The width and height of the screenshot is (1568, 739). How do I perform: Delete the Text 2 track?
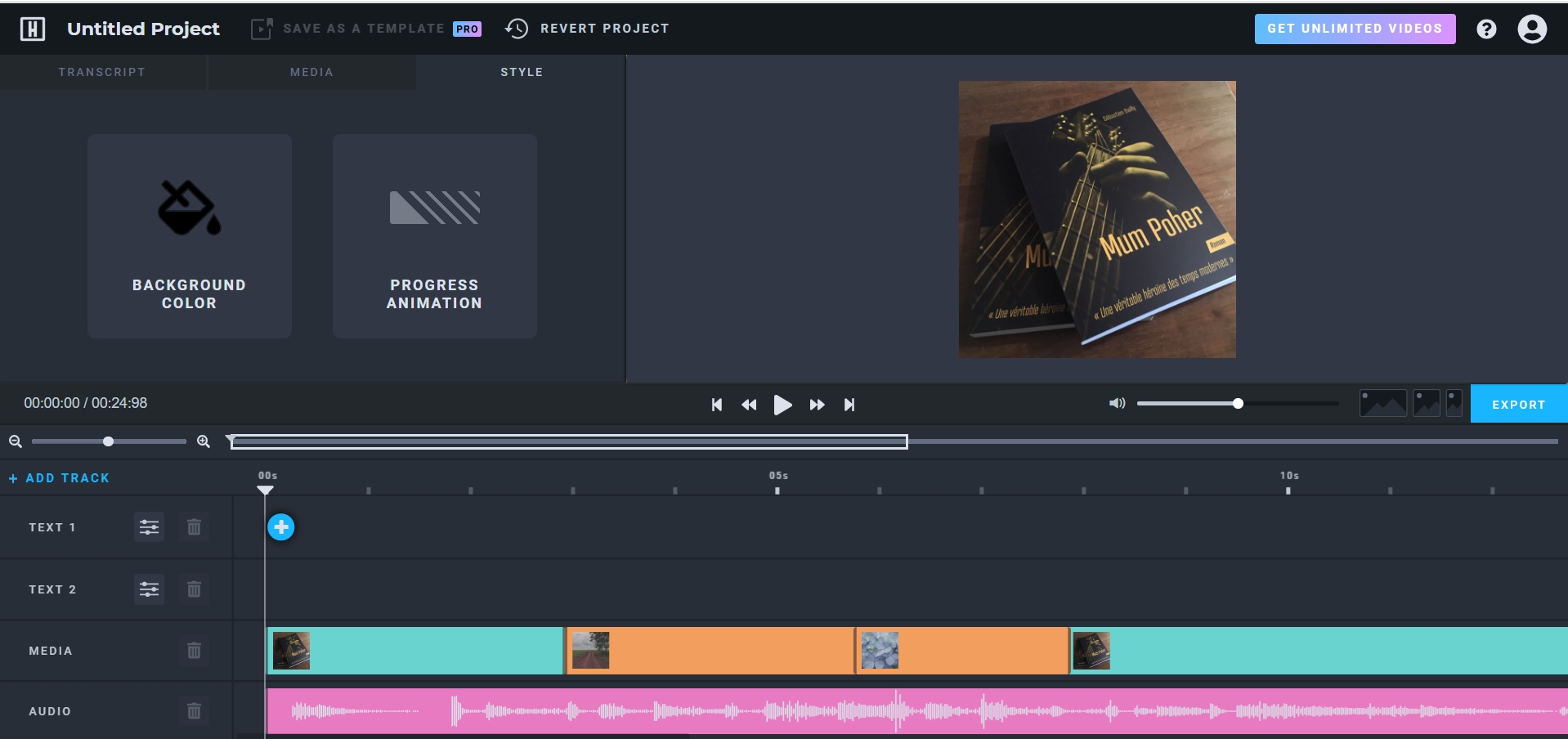point(194,589)
